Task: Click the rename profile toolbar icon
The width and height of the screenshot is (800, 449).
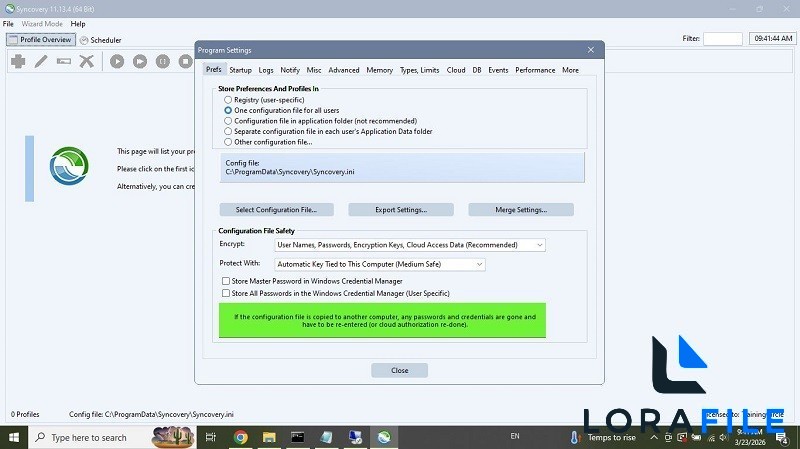Action: click(x=64, y=61)
